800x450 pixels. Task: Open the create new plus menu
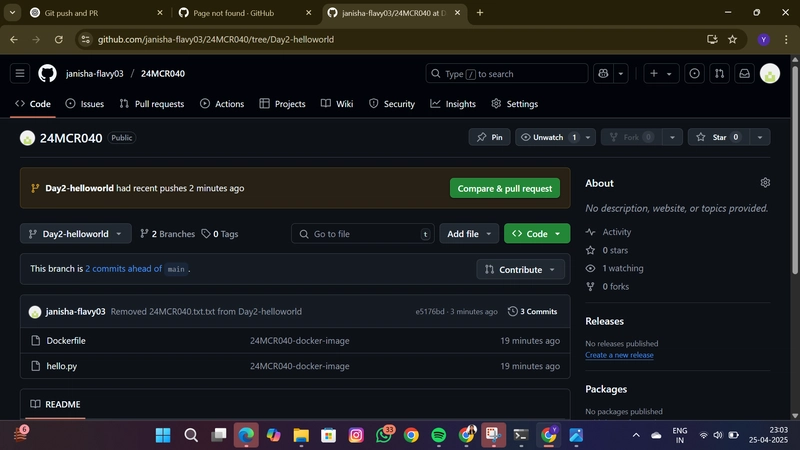point(661,73)
